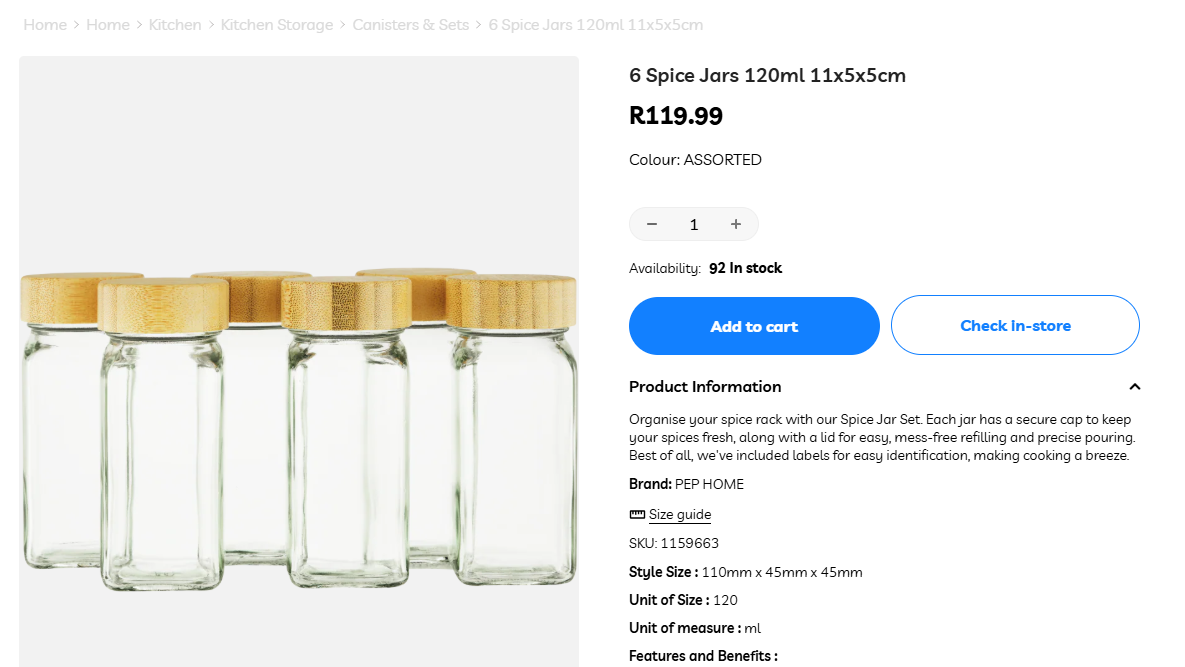Click the R119.99 price text
This screenshot has height=667, width=1185.
tap(675, 116)
